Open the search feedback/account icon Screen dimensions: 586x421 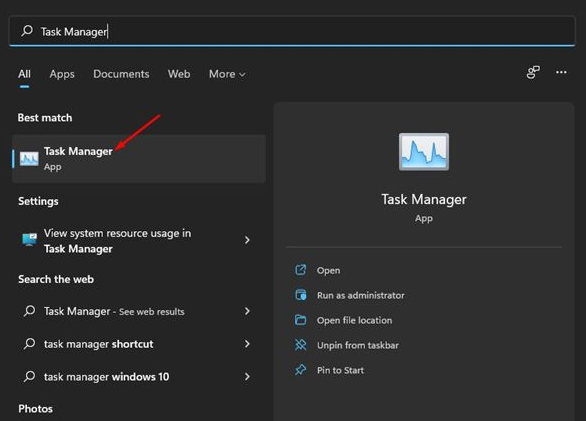tap(533, 72)
